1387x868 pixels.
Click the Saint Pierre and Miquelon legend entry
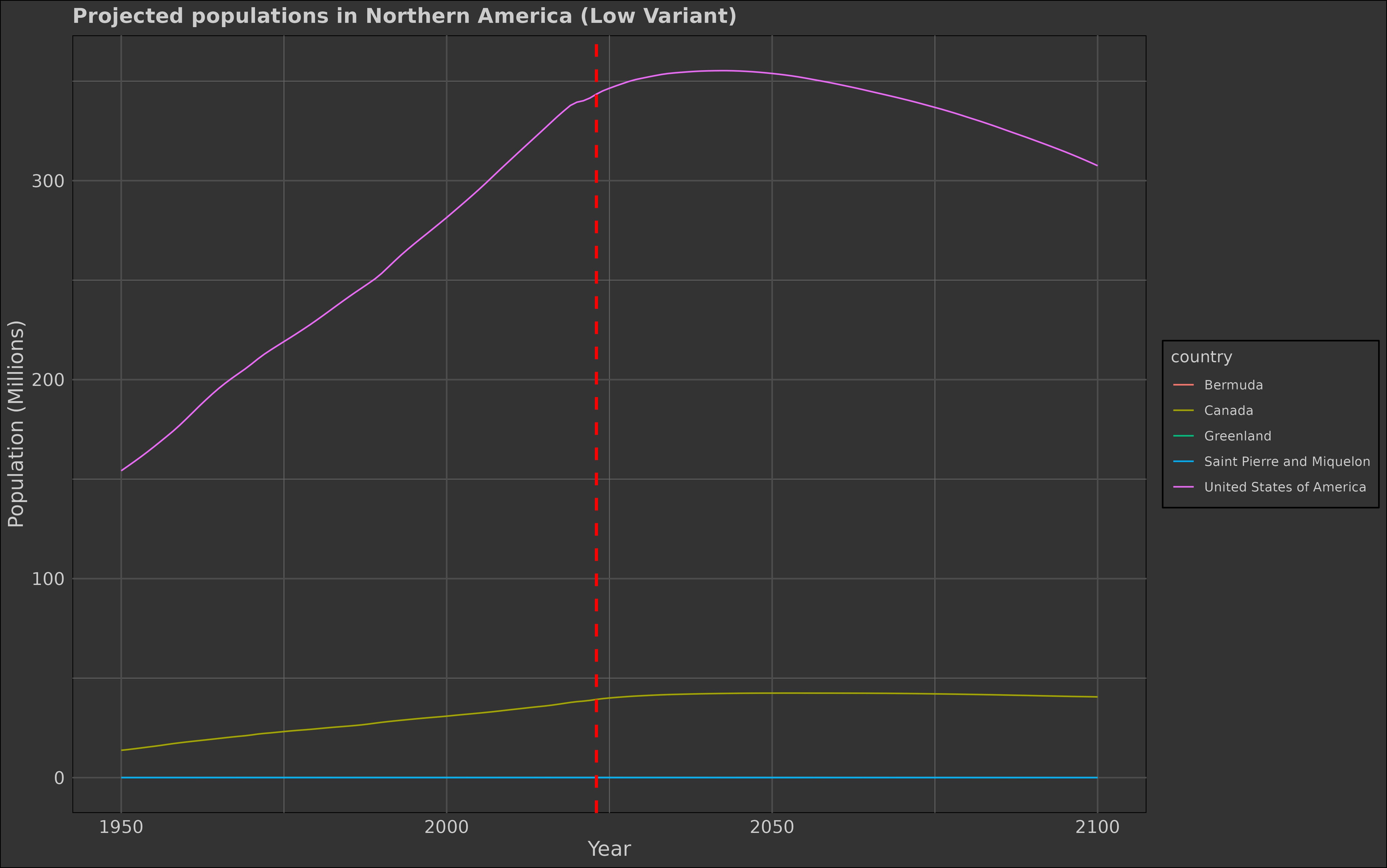(1271, 462)
